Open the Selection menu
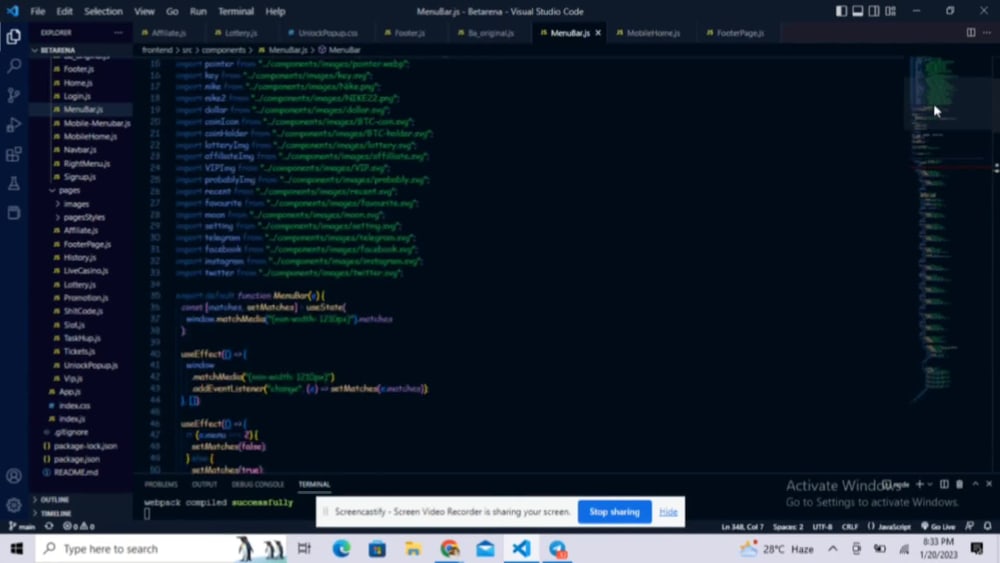This screenshot has width=1000, height=563. tap(103, 11)
